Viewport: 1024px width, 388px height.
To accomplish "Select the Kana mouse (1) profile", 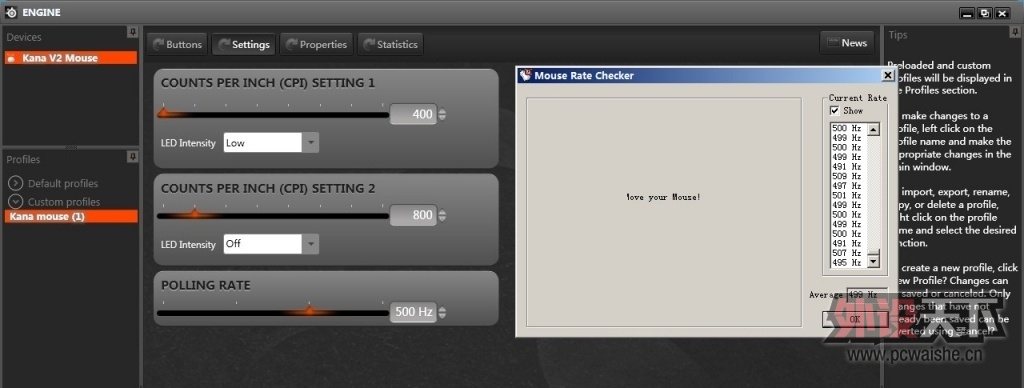I will pos(71,216).
